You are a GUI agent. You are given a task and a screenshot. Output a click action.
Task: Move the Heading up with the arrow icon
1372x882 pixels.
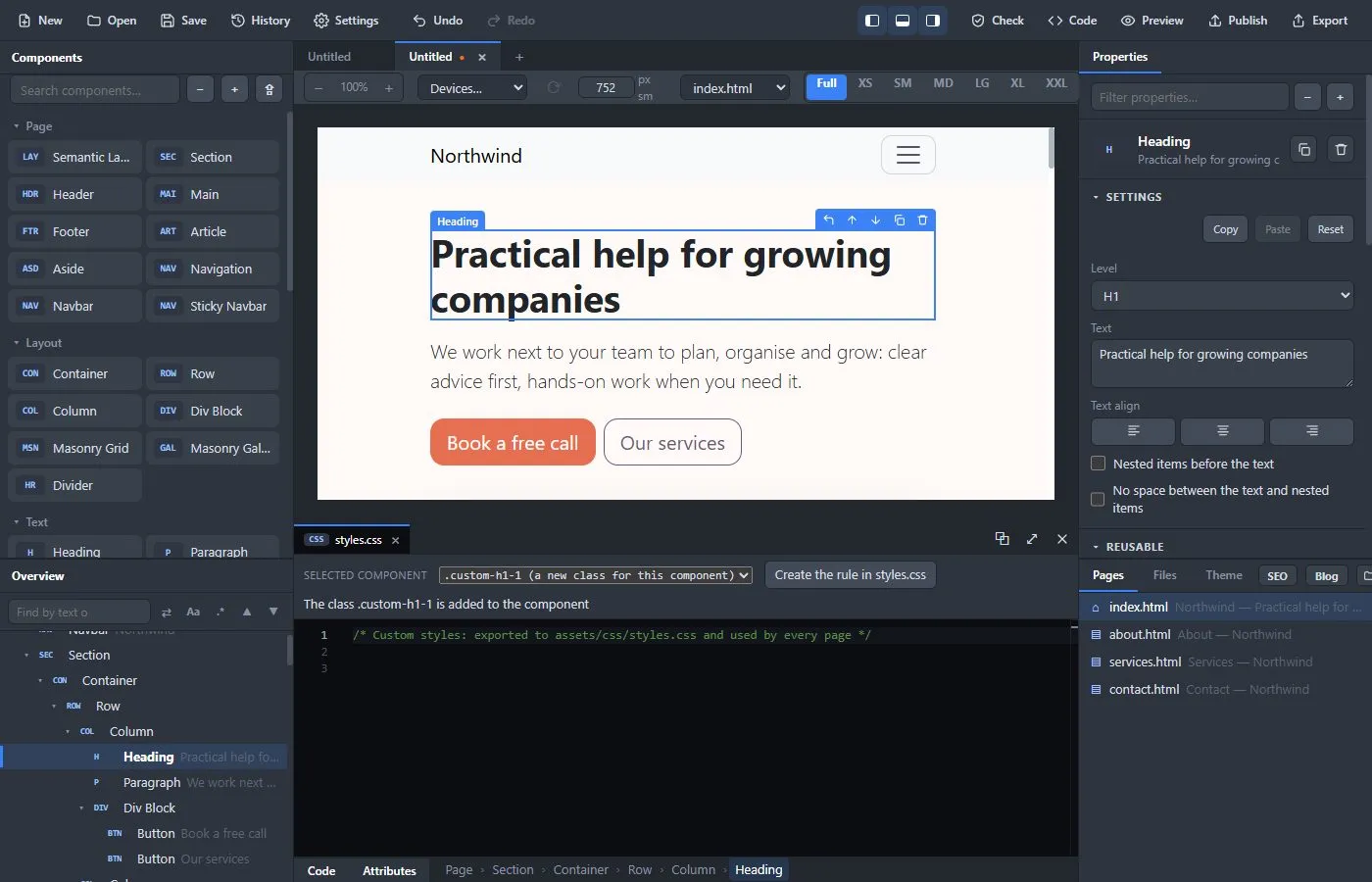(852, 220)
